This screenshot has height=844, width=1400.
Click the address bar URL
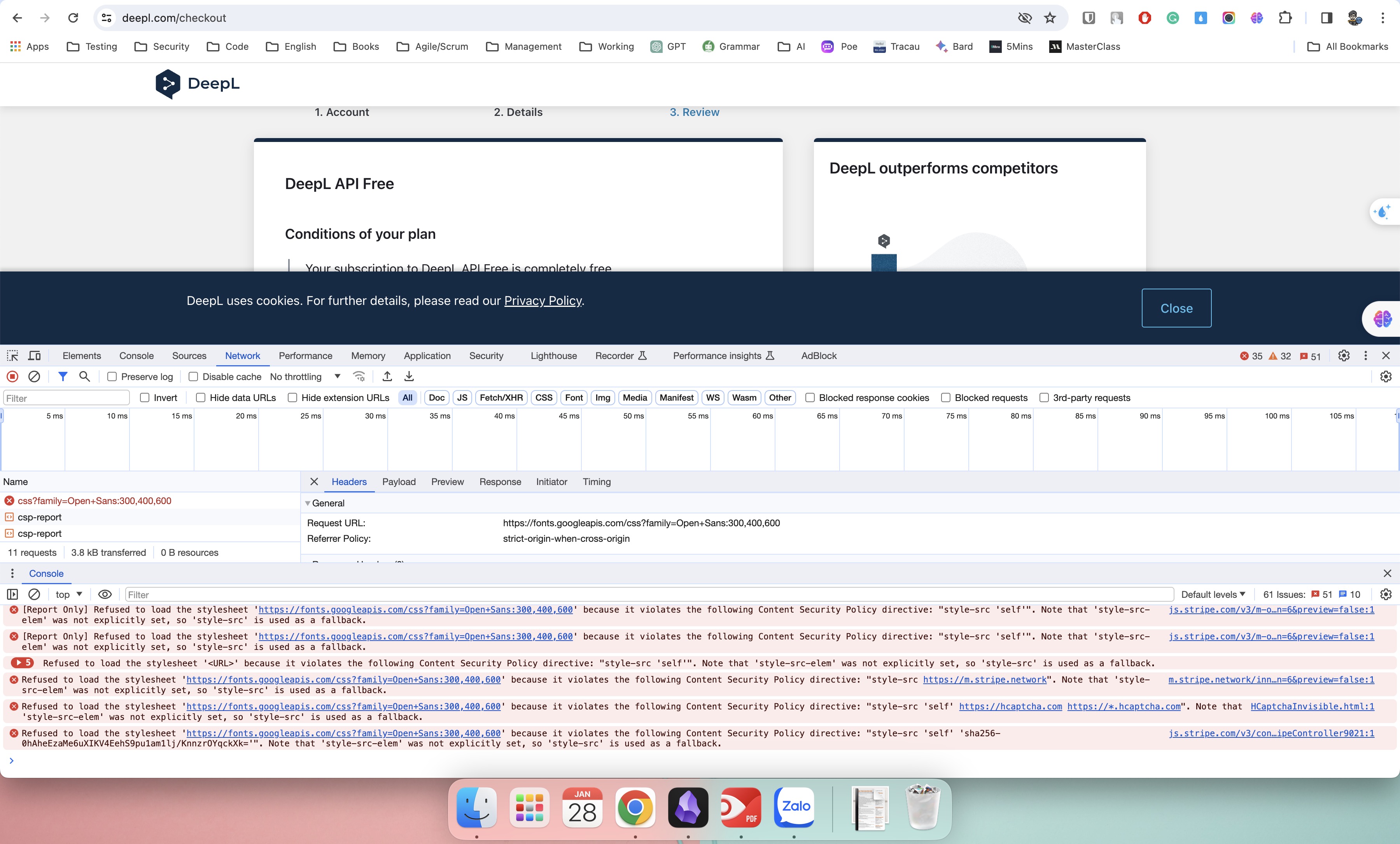[174, 18]
